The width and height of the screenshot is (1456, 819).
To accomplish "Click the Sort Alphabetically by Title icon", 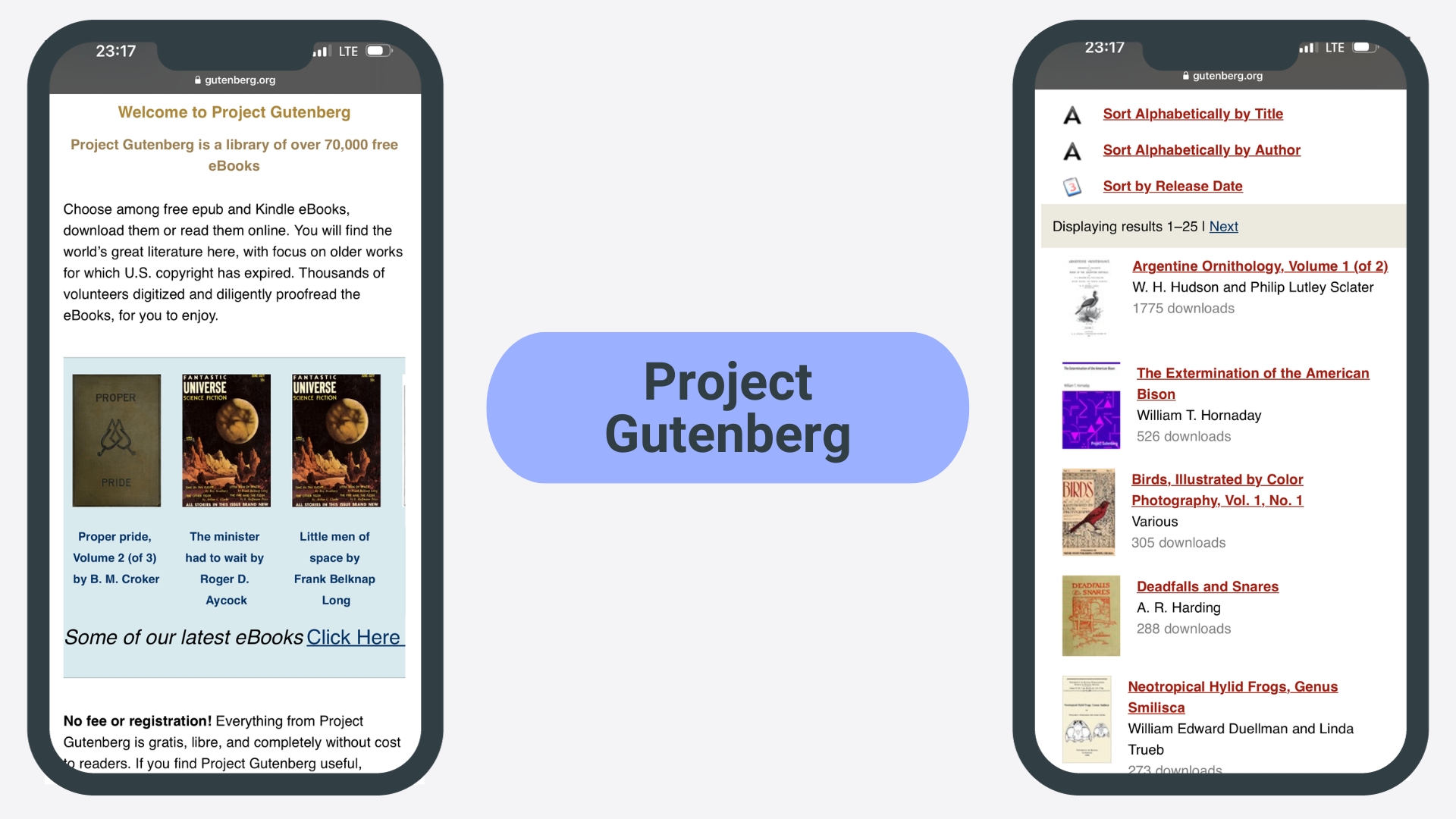I will click(1073, 113).
